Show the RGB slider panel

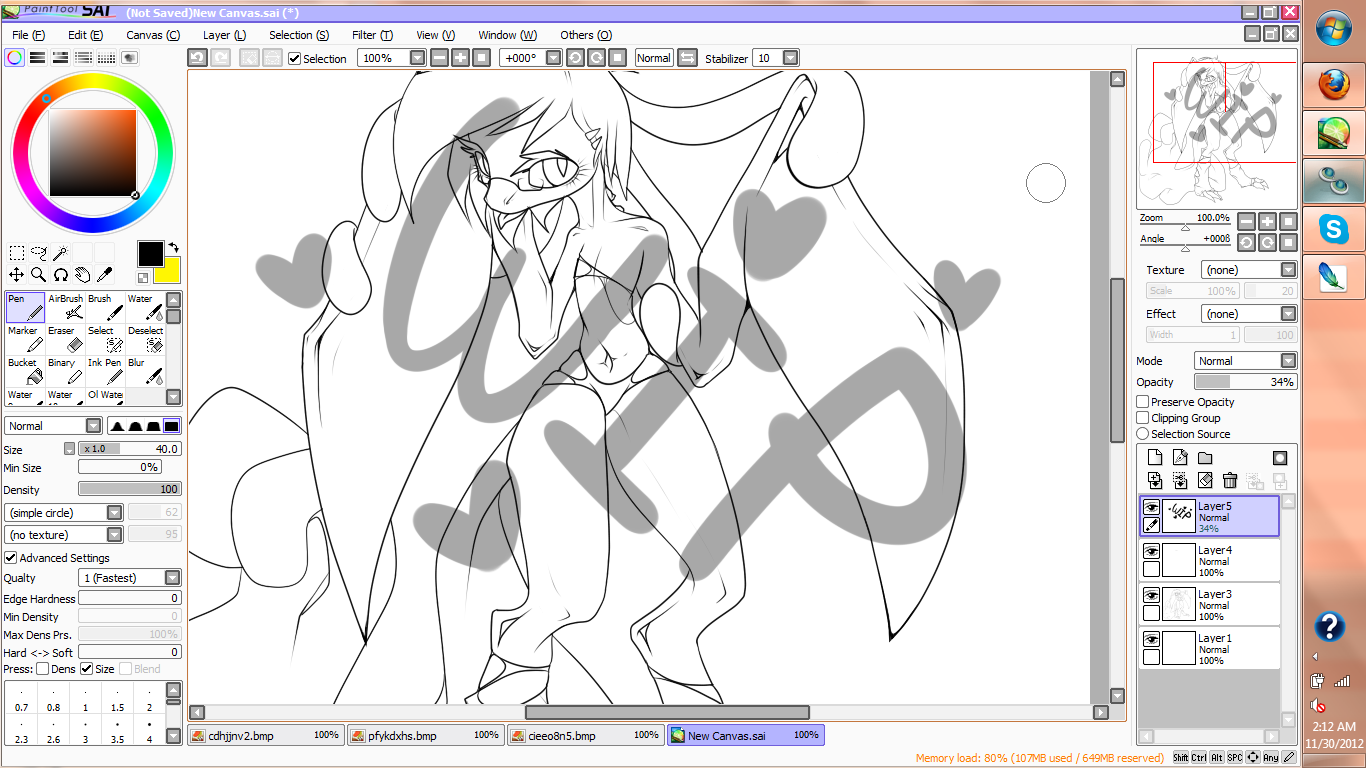pyautogui.click(x=37, y=58)
